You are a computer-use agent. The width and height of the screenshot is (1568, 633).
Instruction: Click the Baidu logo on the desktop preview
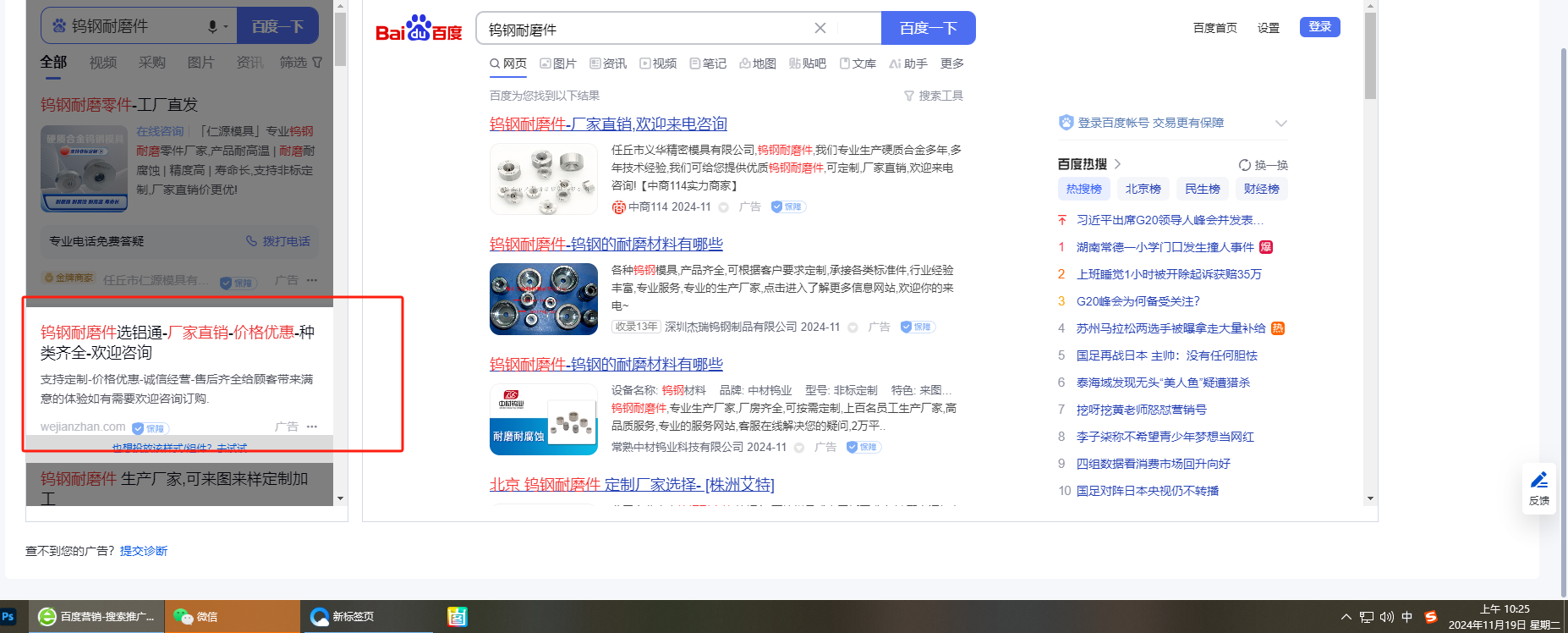(419, 29)
